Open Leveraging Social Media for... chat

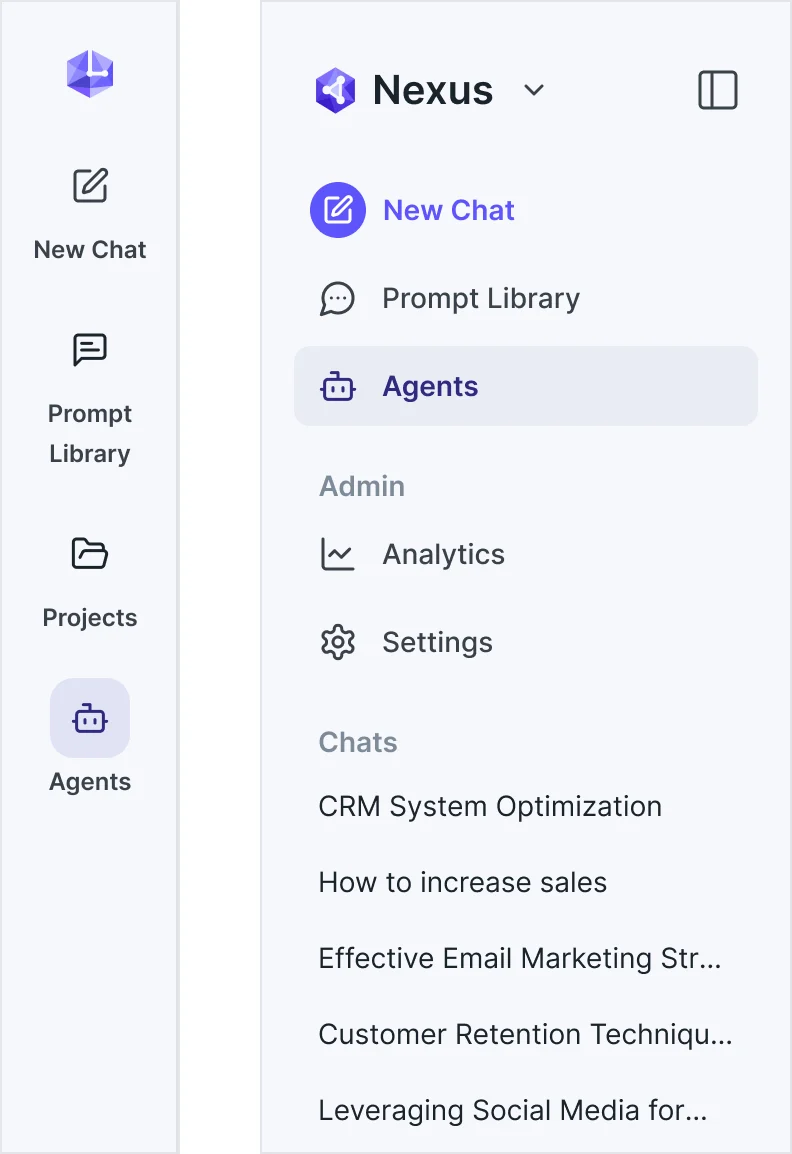point(513,1111)
